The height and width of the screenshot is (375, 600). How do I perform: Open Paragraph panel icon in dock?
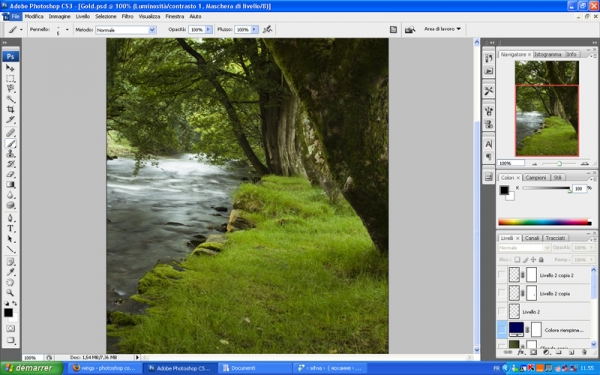click(488, 157)
